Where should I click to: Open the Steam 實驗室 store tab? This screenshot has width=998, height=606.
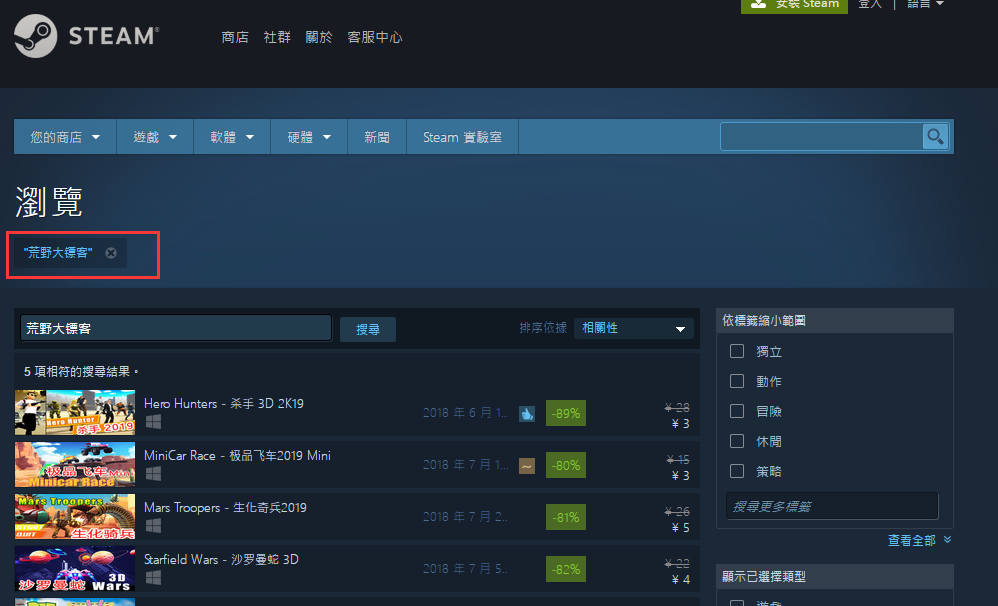click(462, 137)
